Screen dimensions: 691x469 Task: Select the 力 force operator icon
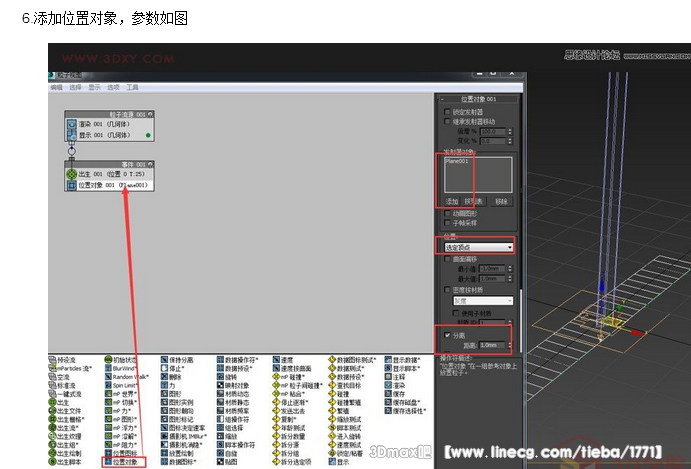coord(164,385)
